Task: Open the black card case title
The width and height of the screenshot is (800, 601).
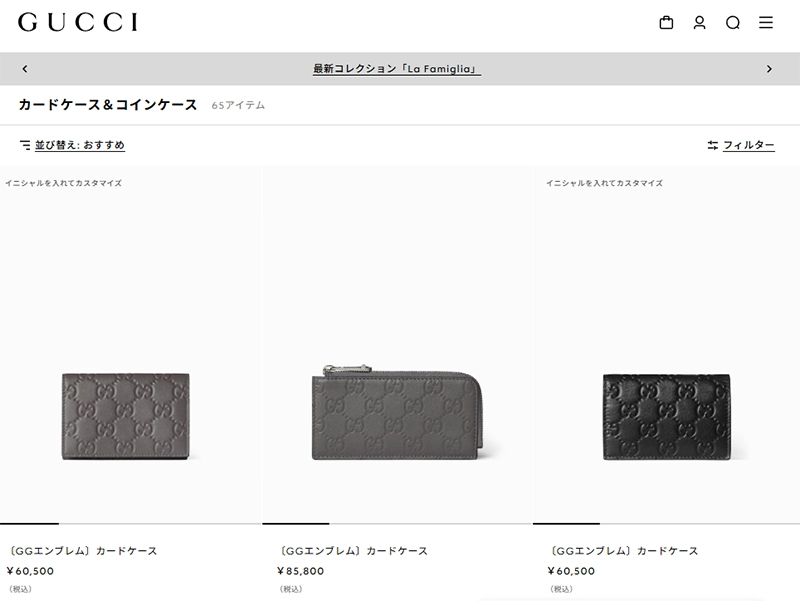Action: [623, 551]
